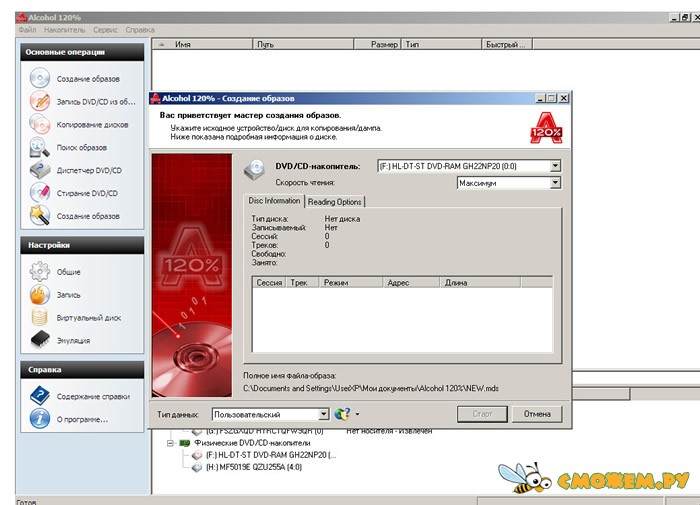Sort the list by the Путь column header
This screenshot has width=700, height=505.
tap(303, 44)
